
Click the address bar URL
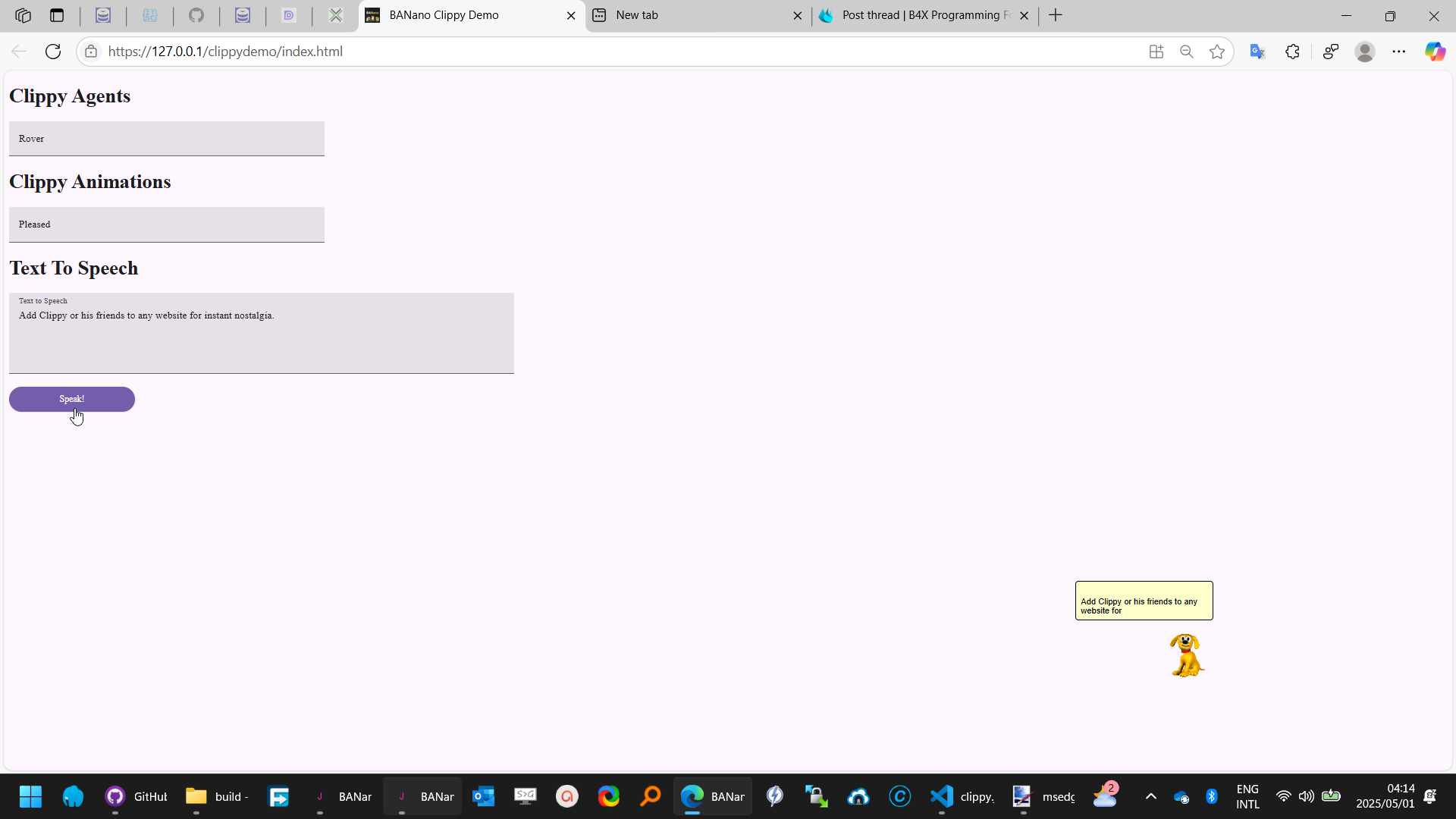(225, 52)
